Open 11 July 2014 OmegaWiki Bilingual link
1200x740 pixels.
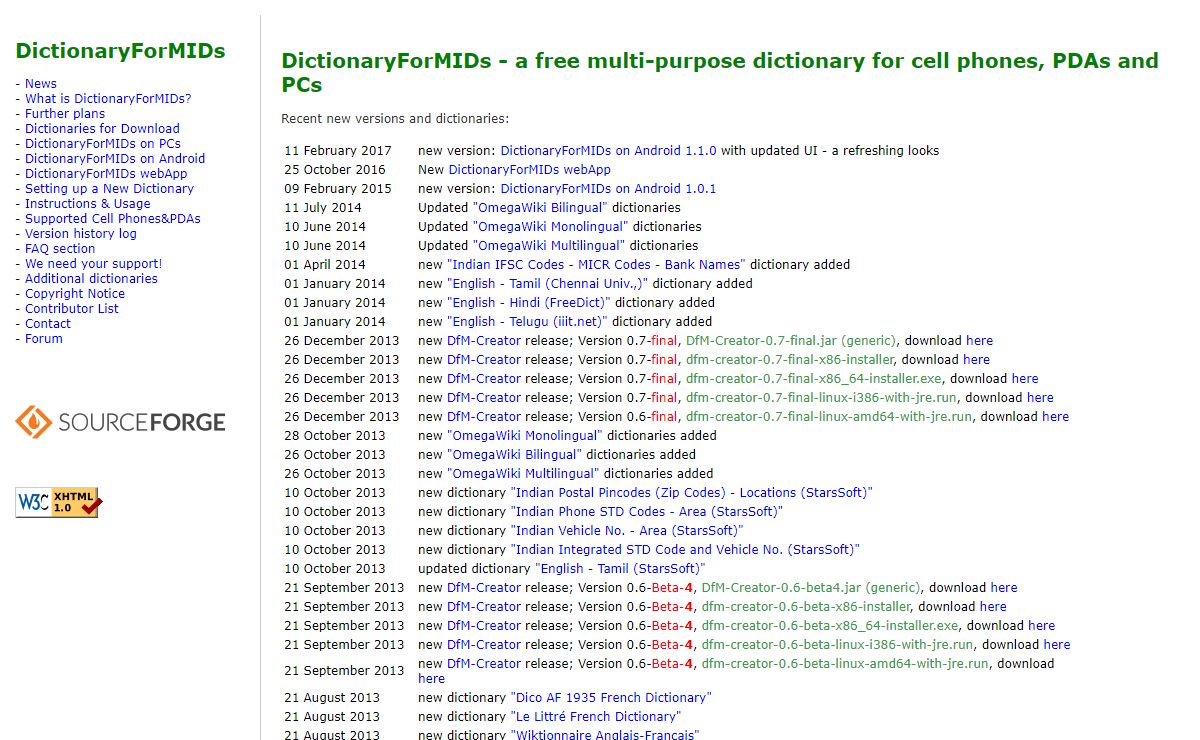(540, 208)
